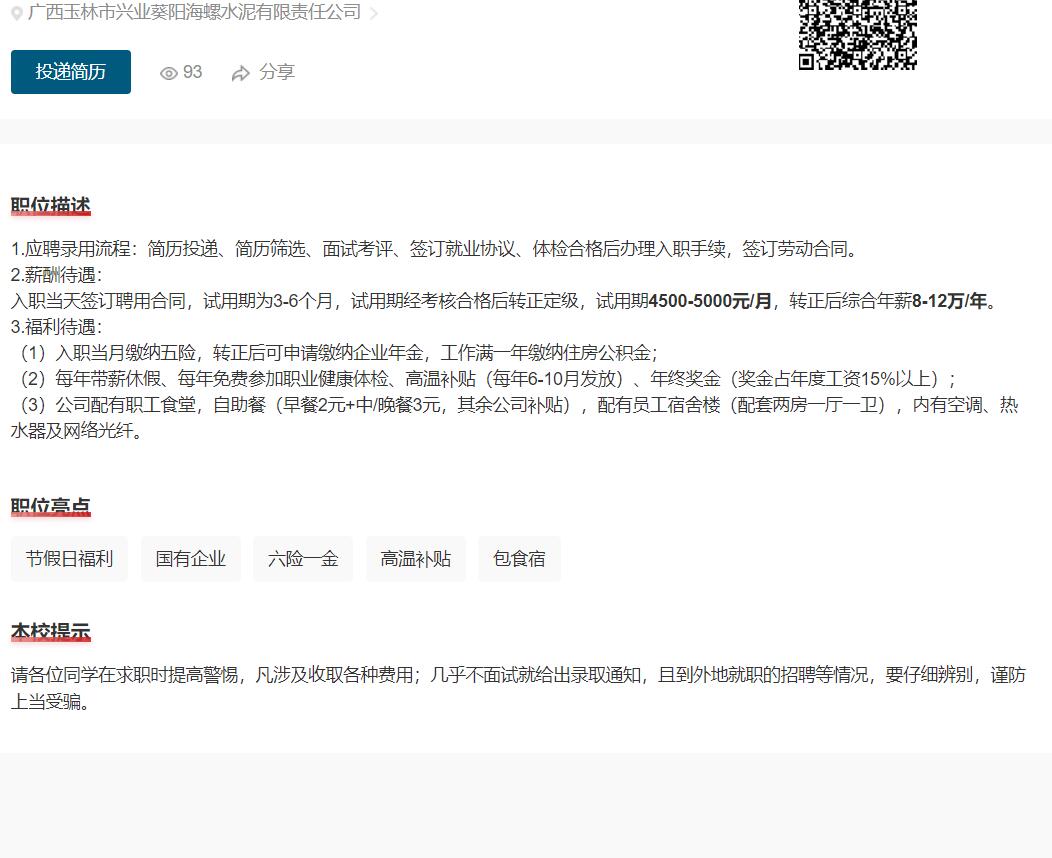This screenshot has width=1052, height=858.
Task: Click the view count number 93
Action: click(193, 72)
